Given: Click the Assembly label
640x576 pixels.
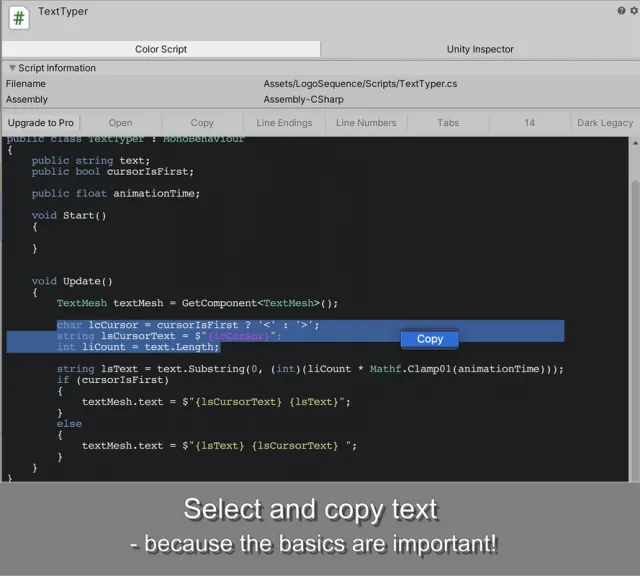Looking at the screenshot, I should (x=27, y=99).
